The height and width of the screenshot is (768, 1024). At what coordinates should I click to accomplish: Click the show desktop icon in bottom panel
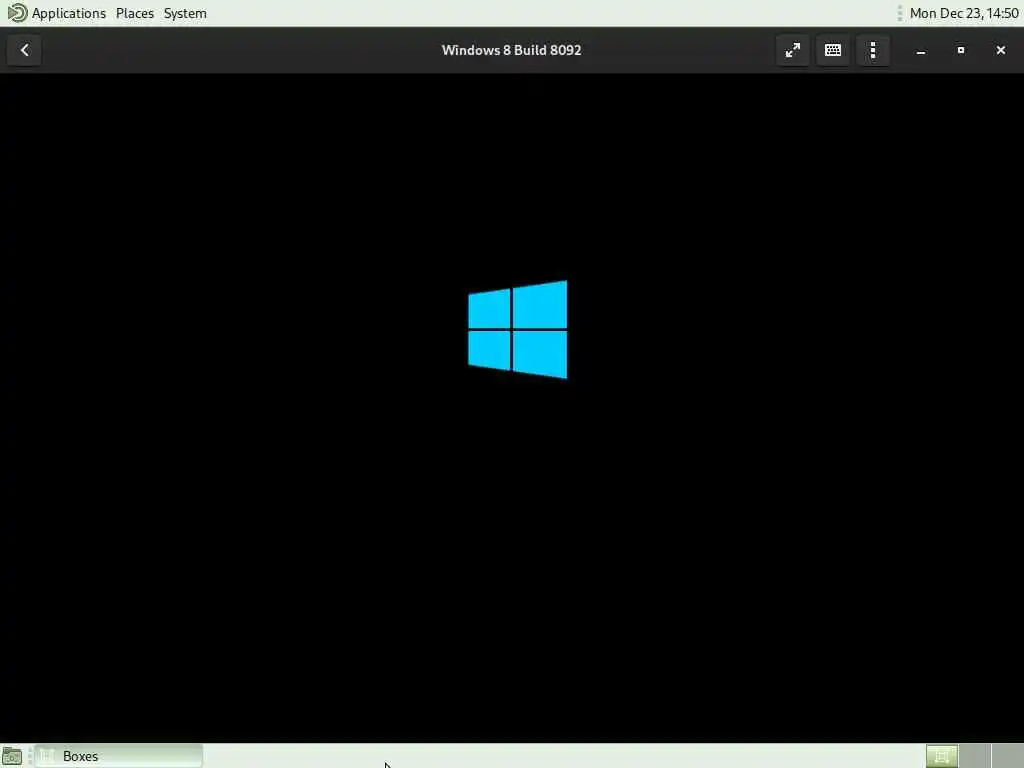[x=12, y=756]
